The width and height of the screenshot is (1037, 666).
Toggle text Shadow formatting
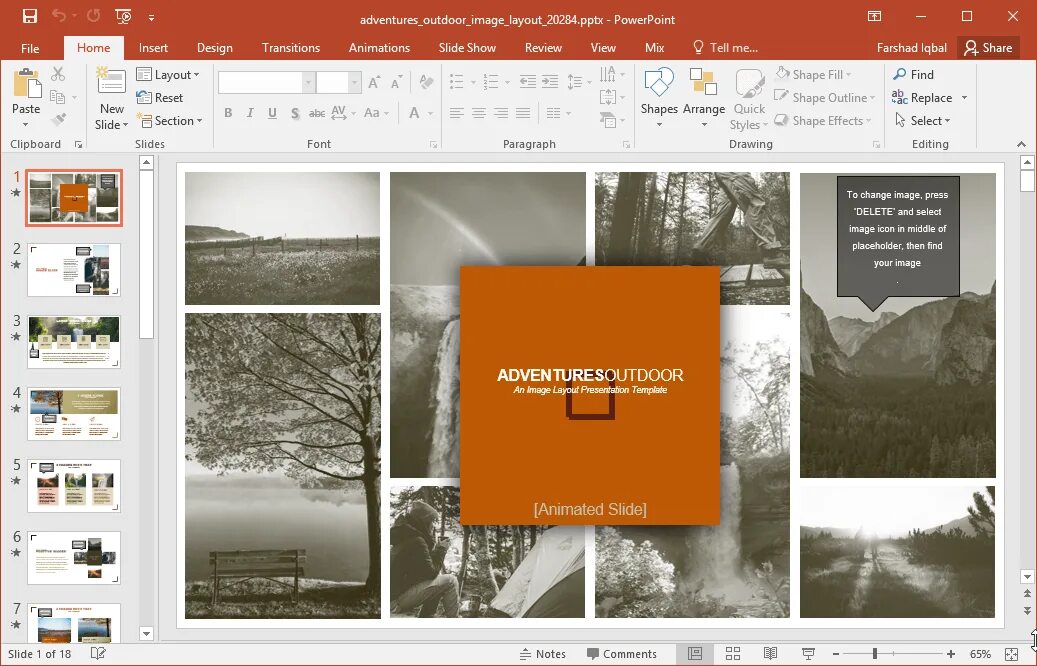click(x=295, y=113)
